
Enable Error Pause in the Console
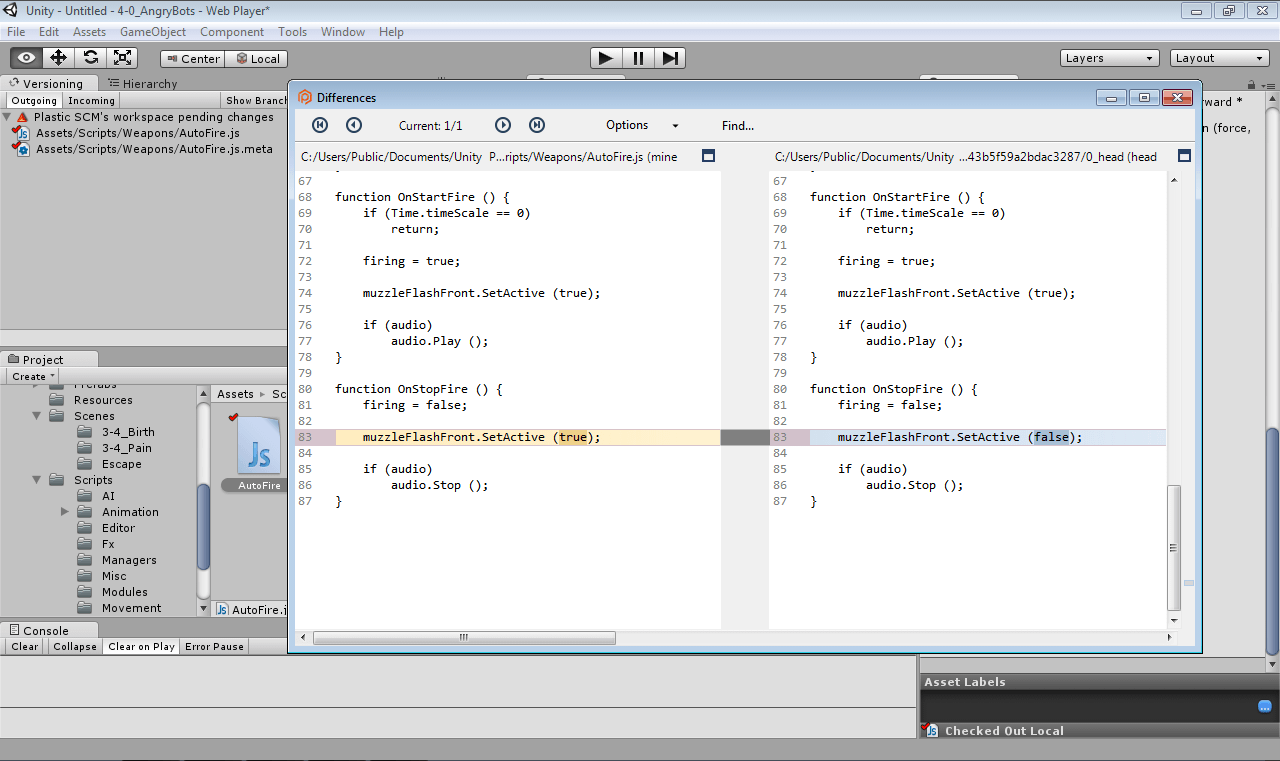pos(213,646)
